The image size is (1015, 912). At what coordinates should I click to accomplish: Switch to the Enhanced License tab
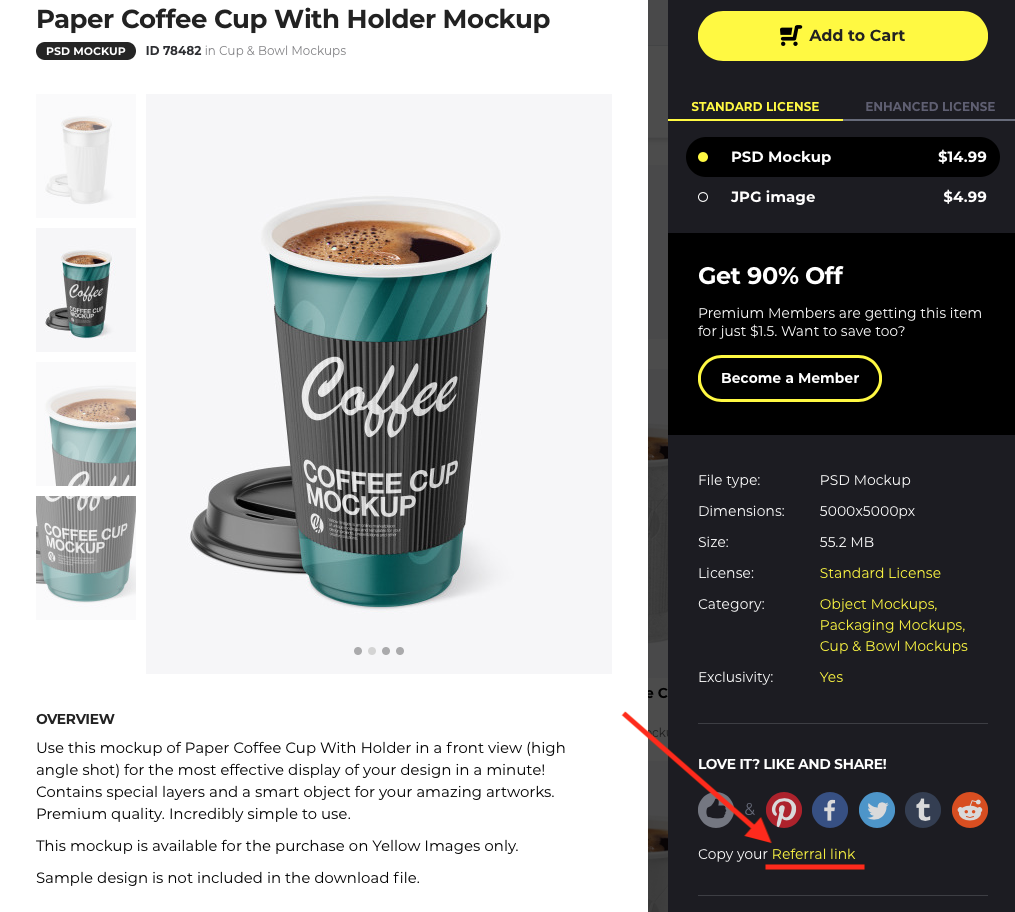pyautogui.click(x=930, y=107)
